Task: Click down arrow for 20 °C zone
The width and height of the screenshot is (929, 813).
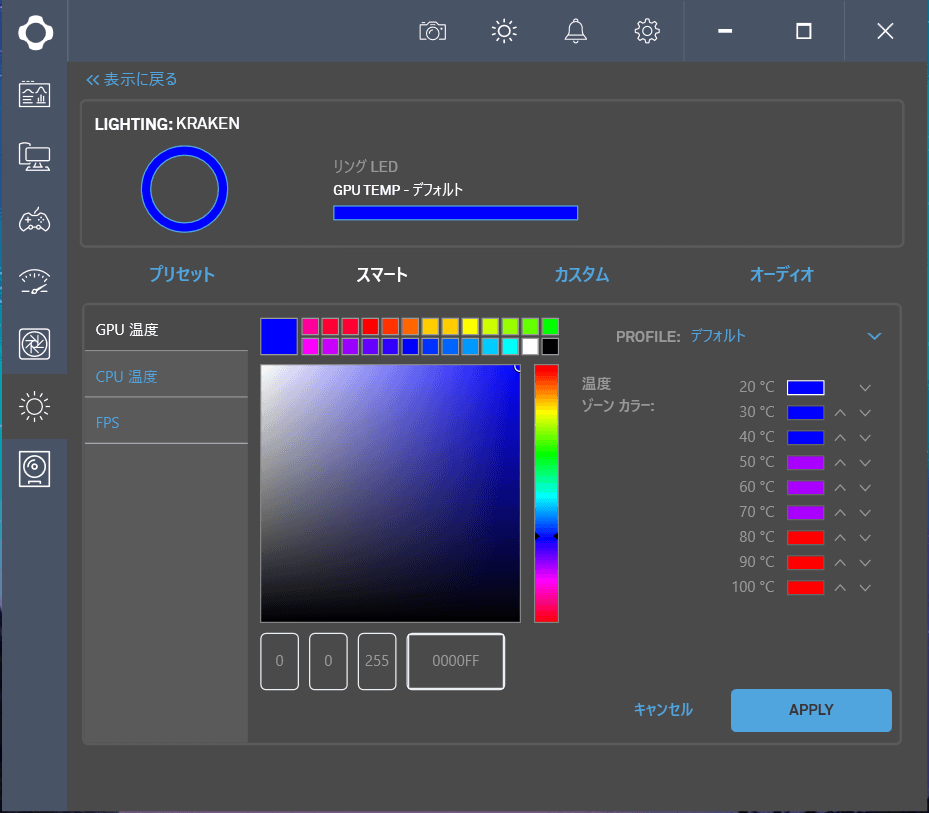Action: coord(865,388)
